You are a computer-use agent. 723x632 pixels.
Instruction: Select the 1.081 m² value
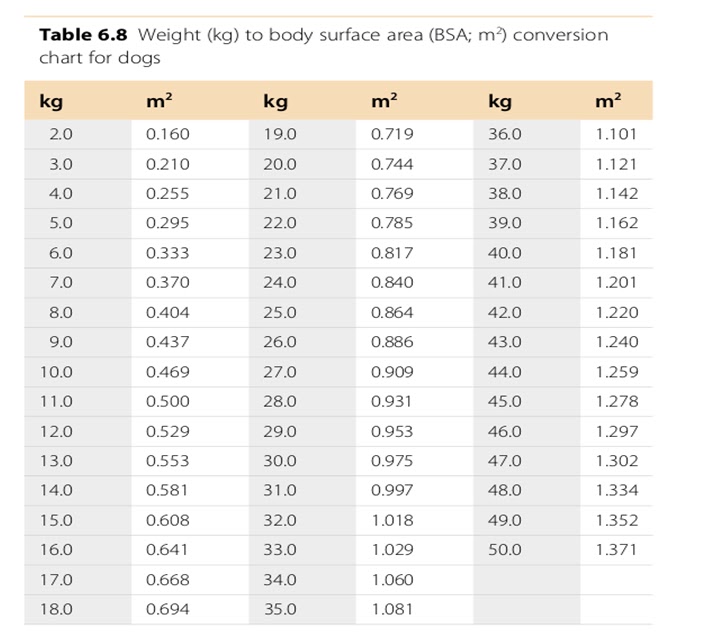click(x=391, y=609)
